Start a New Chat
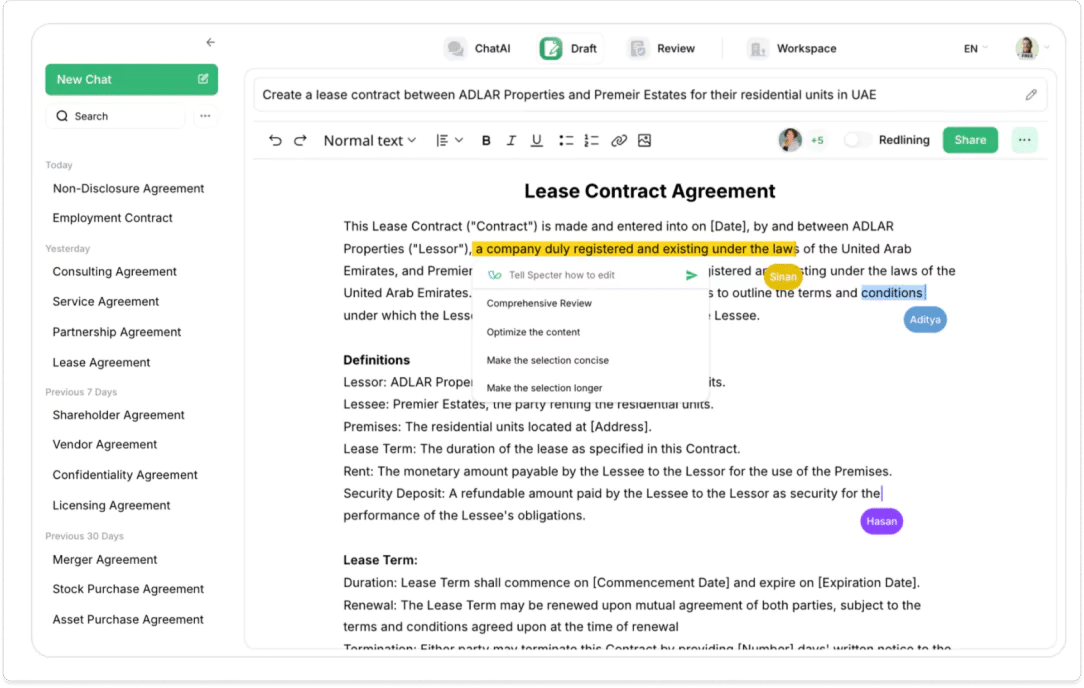 pyautogui.click(x=131, y=80)
